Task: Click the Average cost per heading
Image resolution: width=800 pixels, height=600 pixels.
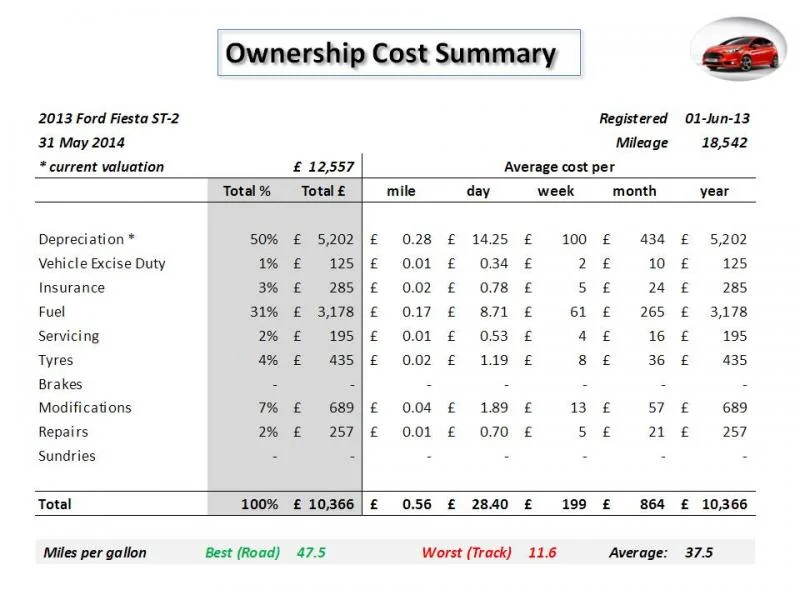Action: [559, 167]
